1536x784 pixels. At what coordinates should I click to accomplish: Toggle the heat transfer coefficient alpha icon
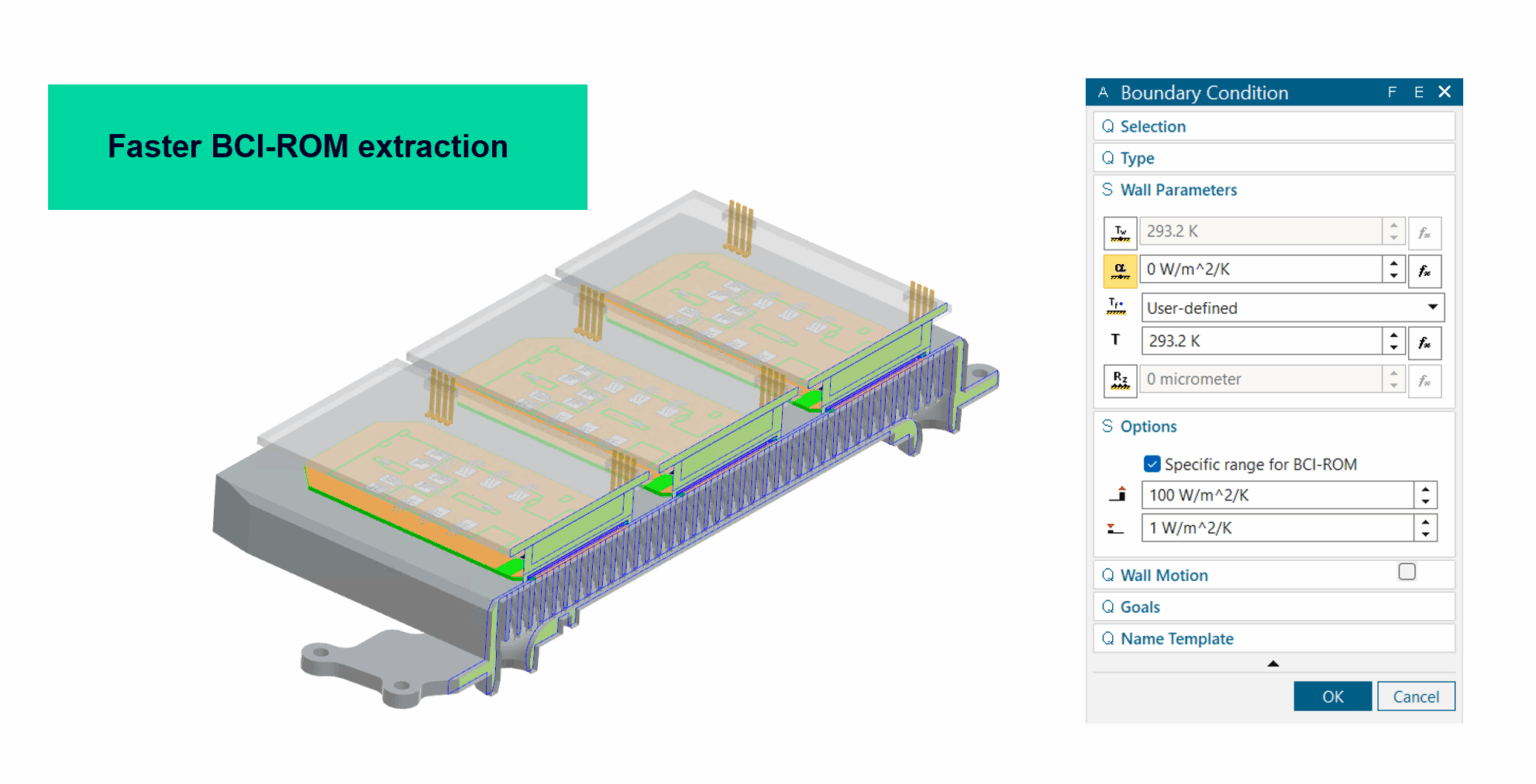pos(1119,270)
